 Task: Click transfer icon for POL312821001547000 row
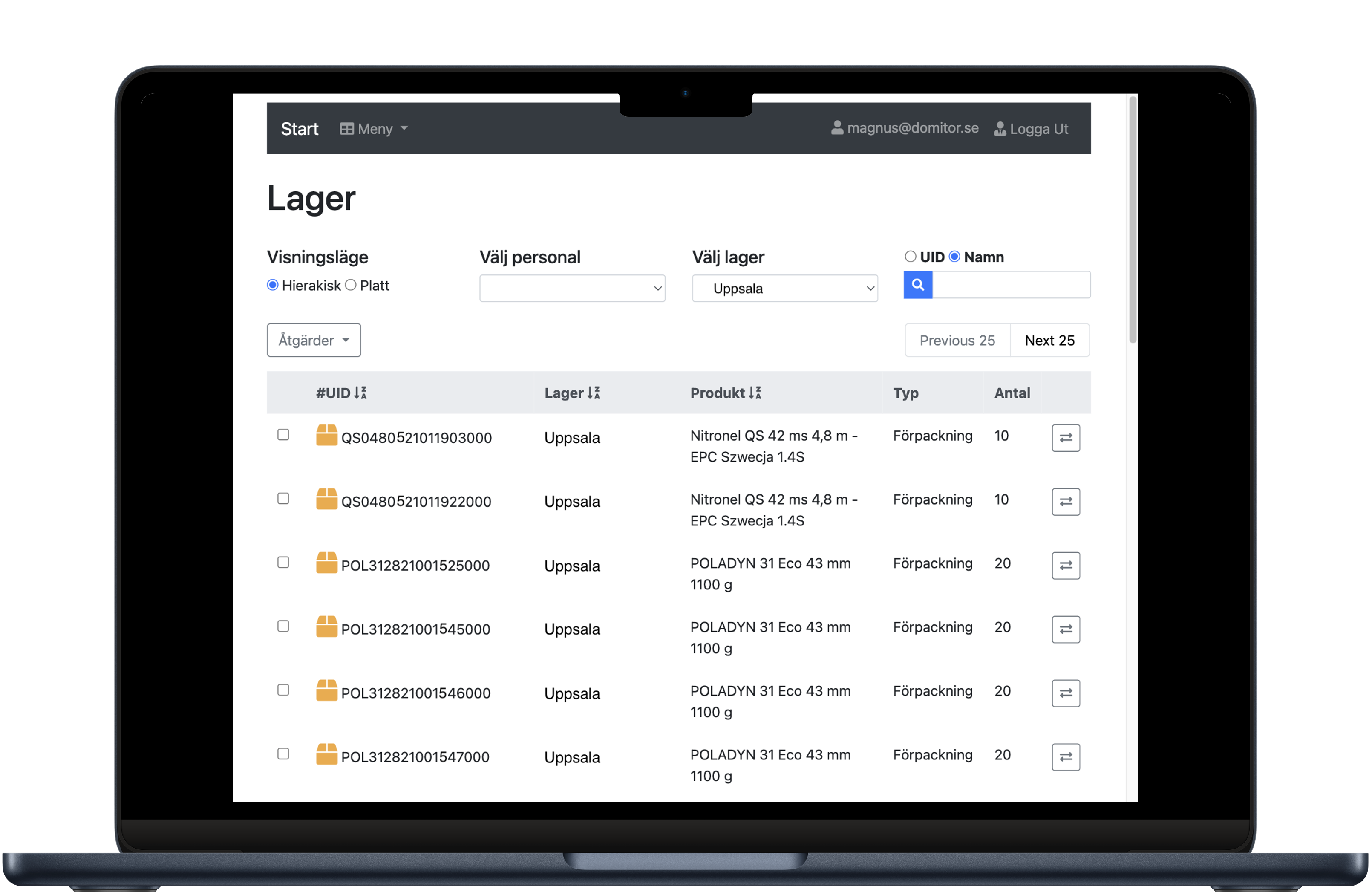(x=1065, y=757)
